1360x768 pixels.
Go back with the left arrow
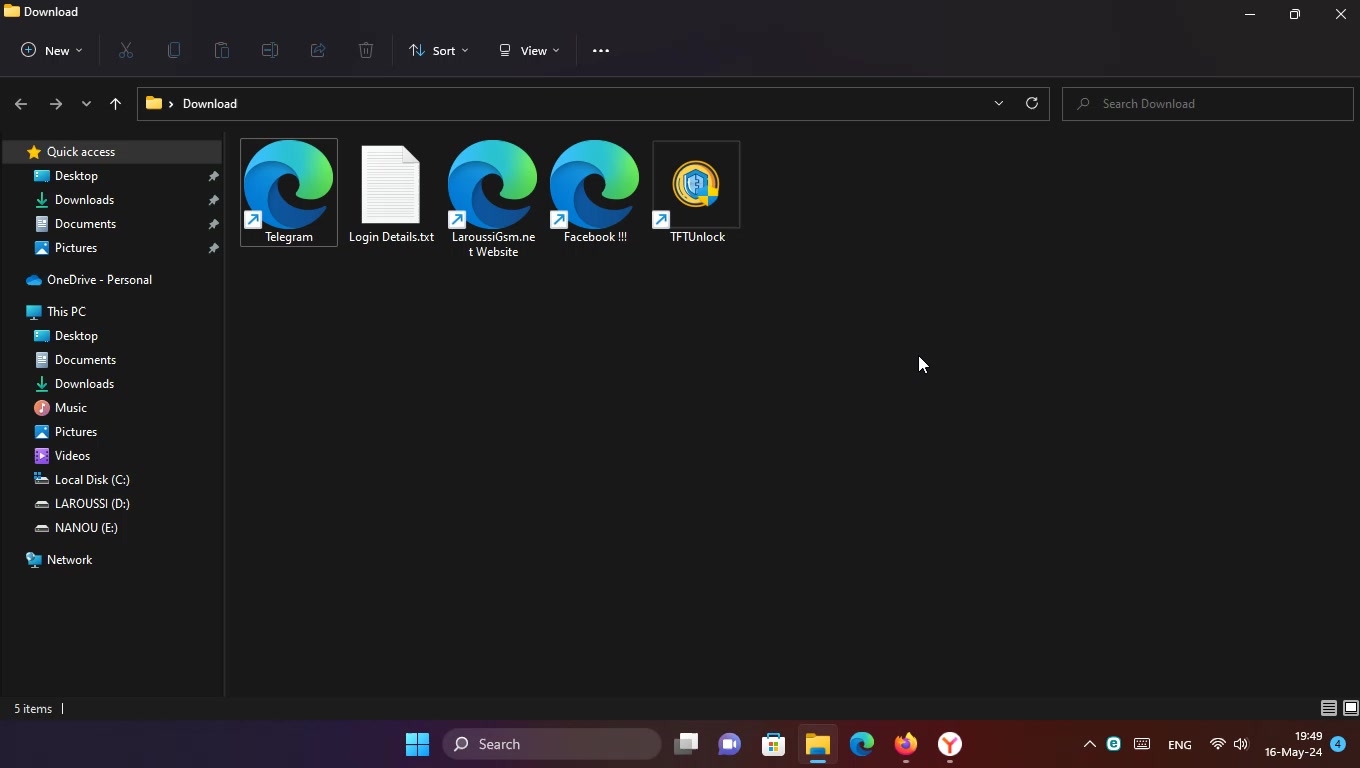pos(21,104)
